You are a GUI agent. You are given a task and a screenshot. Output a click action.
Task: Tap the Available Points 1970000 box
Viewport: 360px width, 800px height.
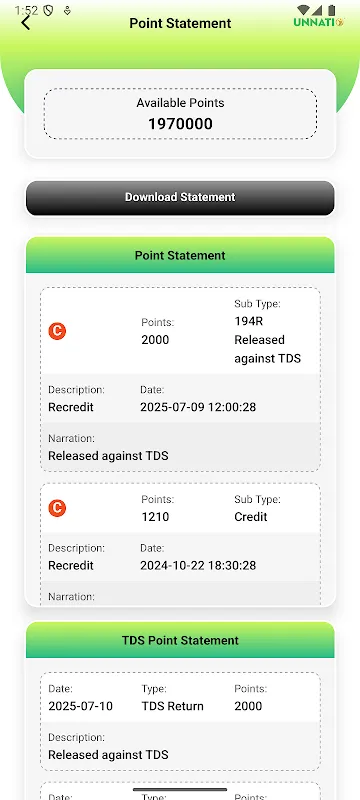[x=180, y=114]
